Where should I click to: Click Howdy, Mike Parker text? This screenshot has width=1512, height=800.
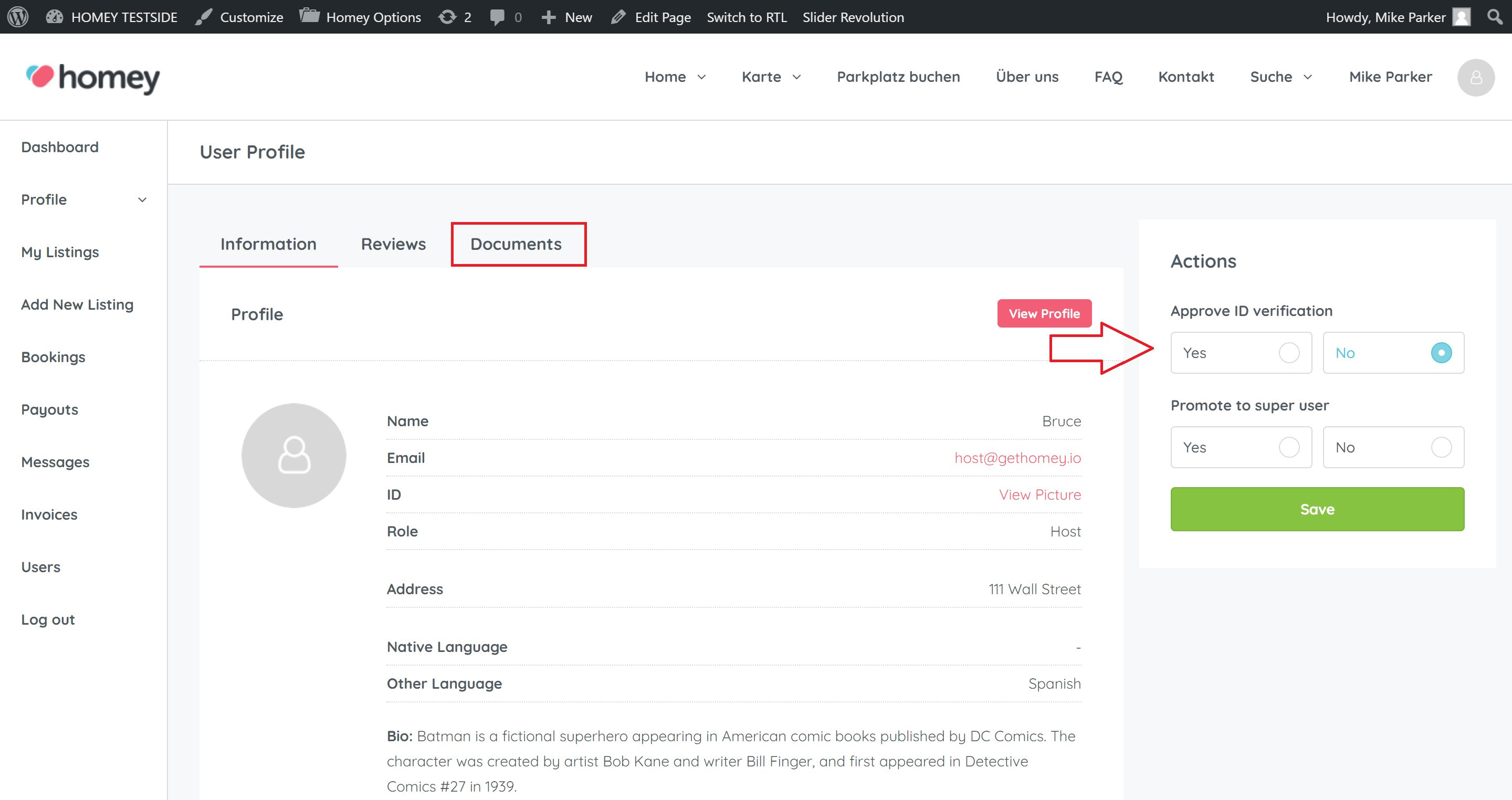pos(1385,17)
